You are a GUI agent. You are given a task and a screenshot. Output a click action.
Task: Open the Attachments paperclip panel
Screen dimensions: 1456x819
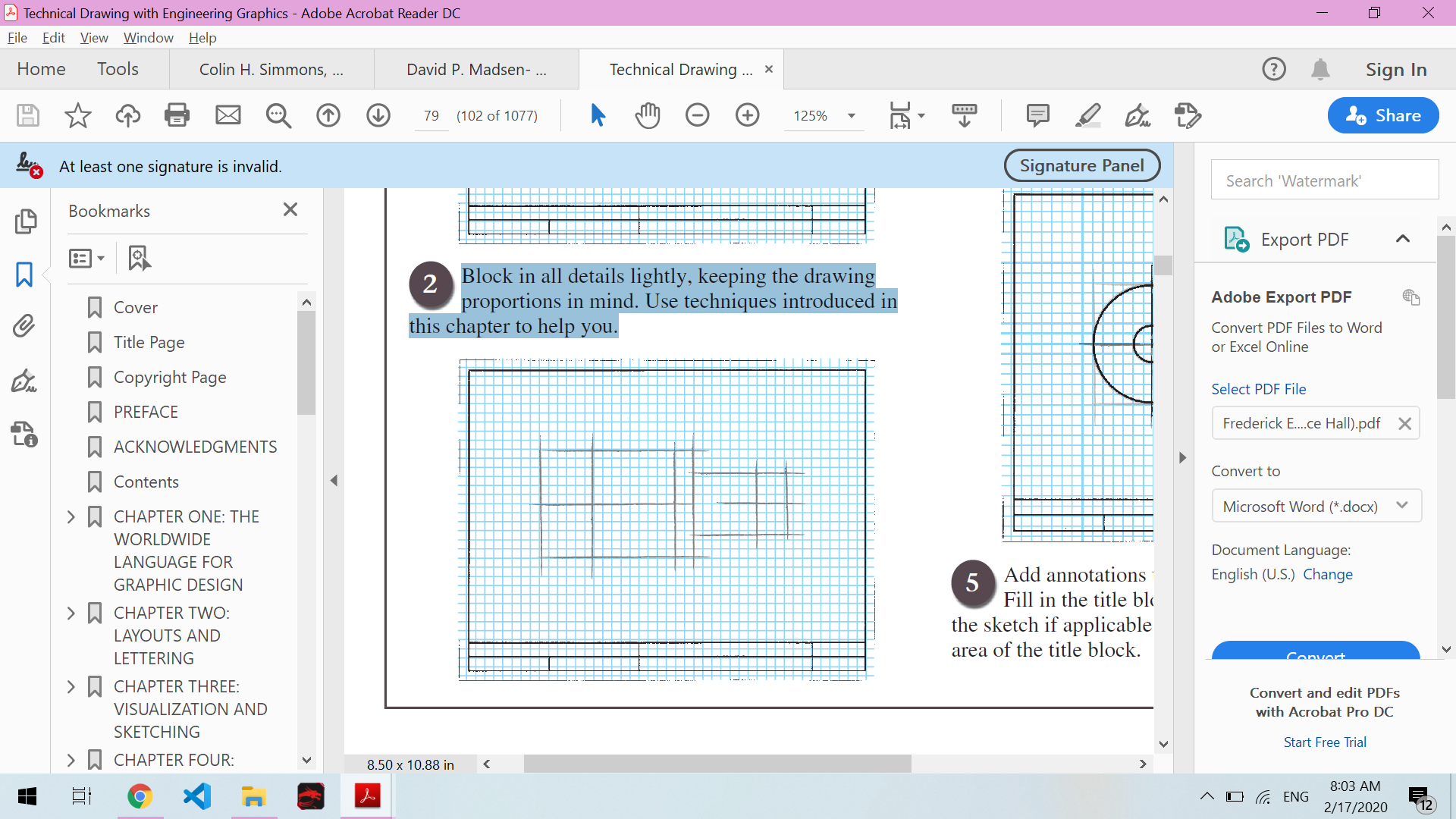point(24,326)
